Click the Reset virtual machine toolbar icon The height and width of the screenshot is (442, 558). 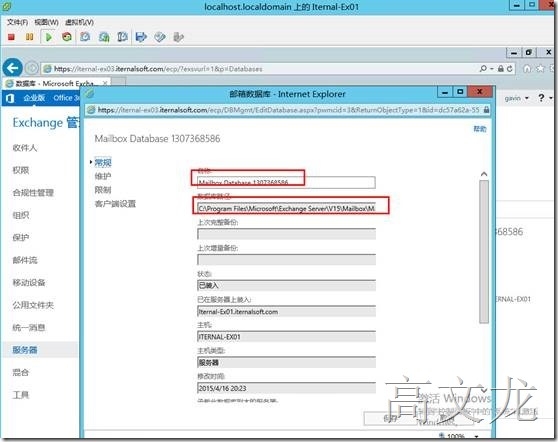[x=67, y=37]
